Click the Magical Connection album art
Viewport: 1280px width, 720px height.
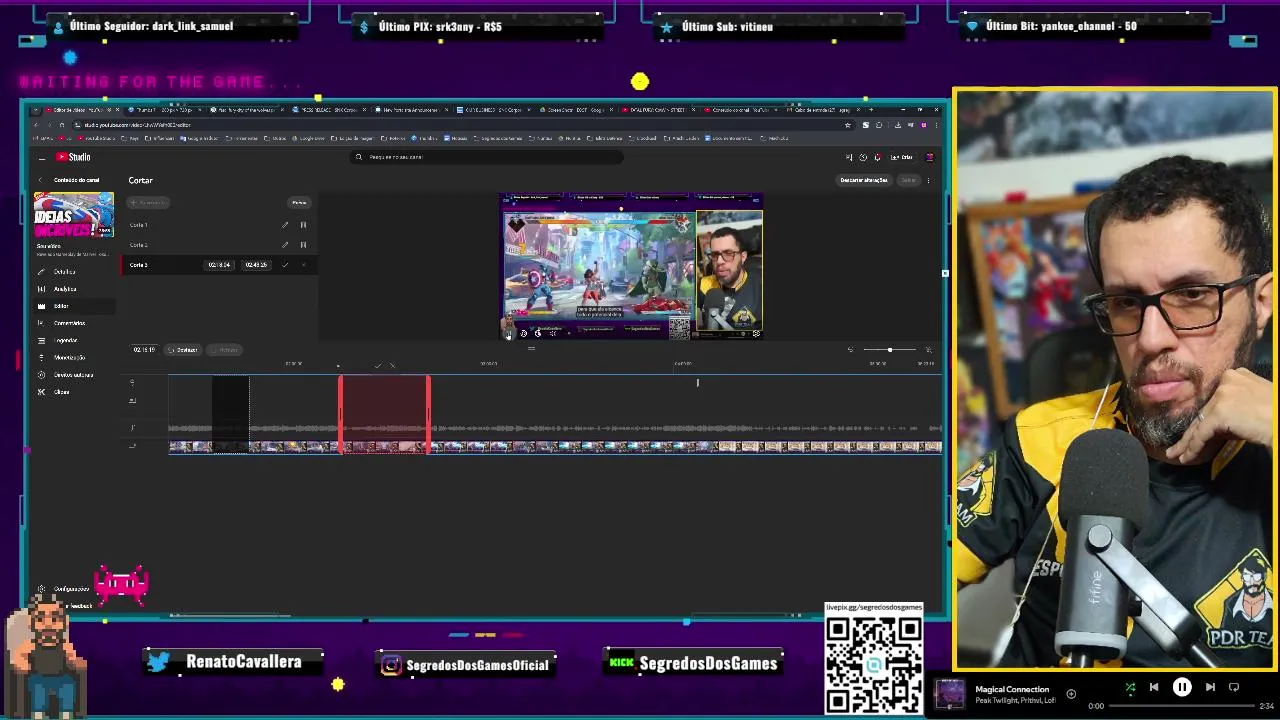coord(950,693)
